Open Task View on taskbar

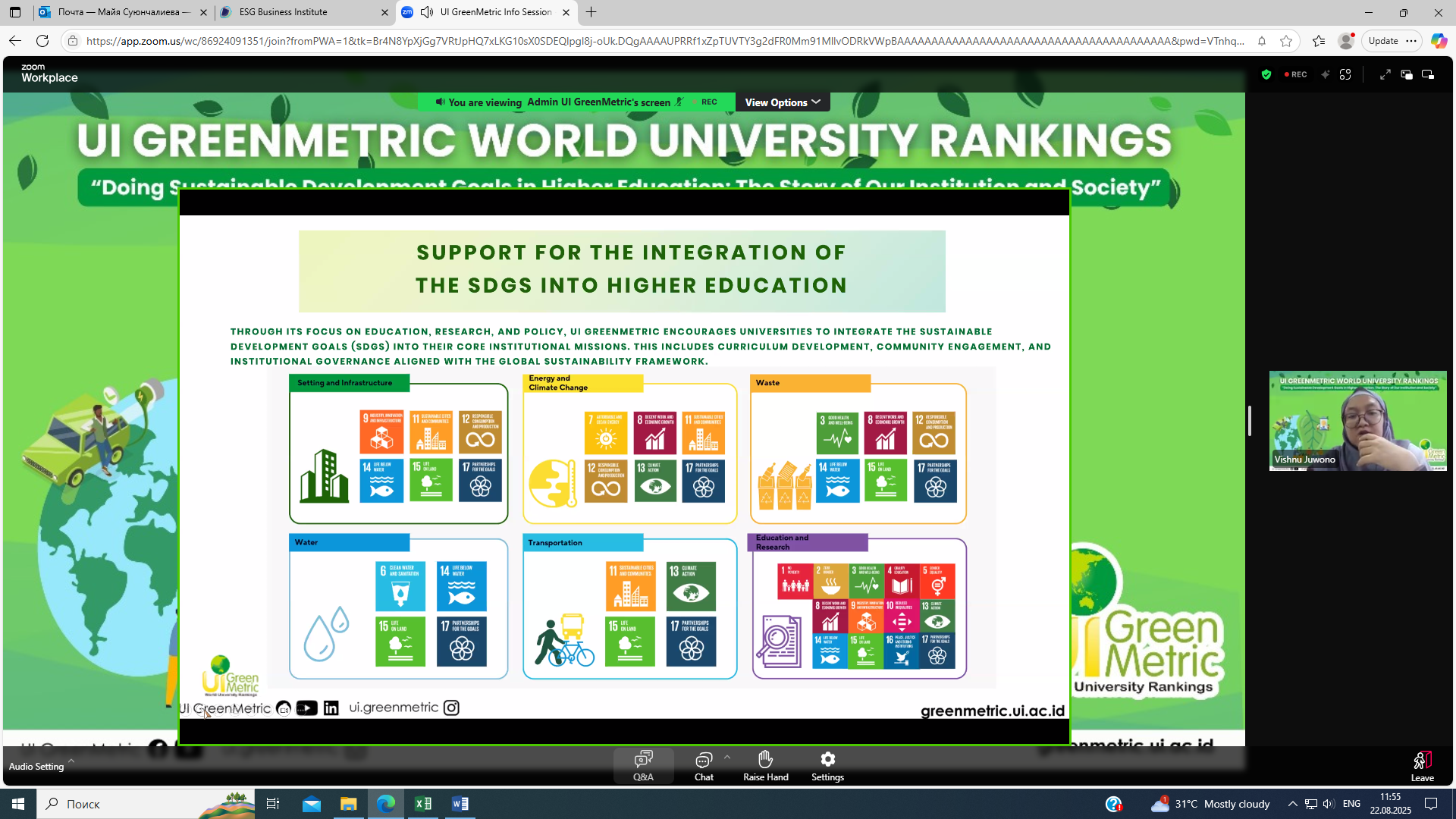click(273, 804)
